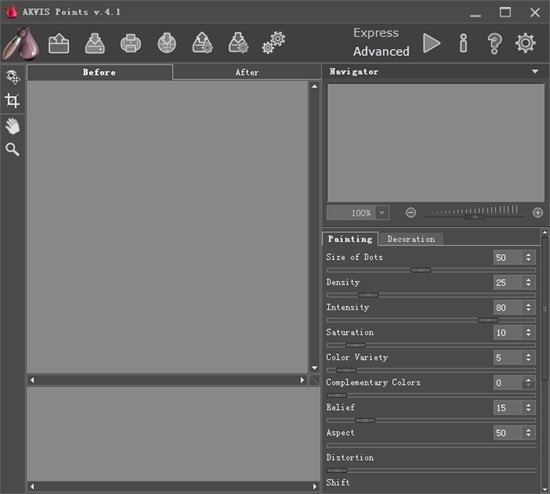This screenshot has height=494, width=550.
Task: Open the Painting tab
Action: tap(350, 239)
